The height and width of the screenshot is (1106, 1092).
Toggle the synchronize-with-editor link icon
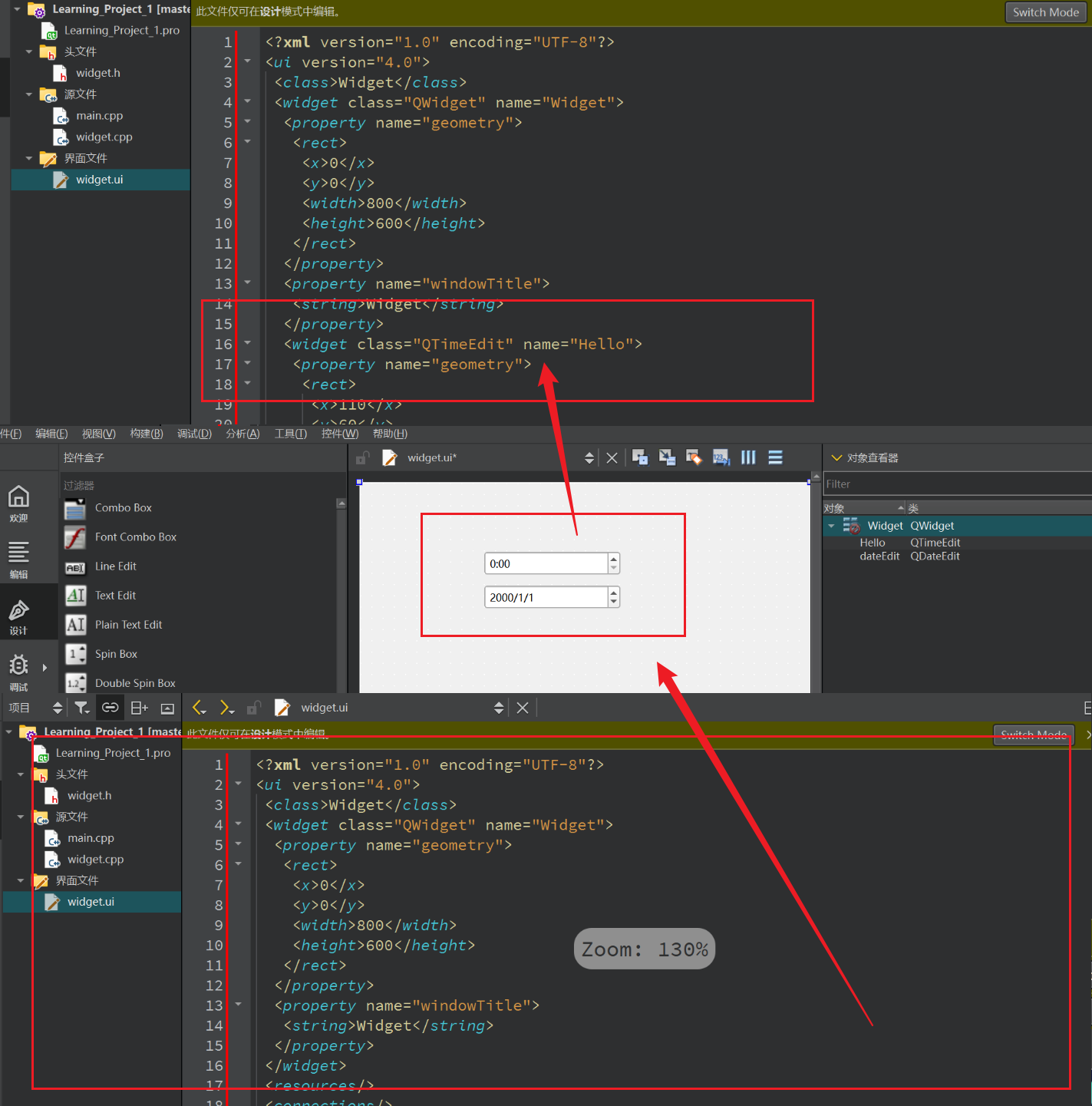click(111, 708)
